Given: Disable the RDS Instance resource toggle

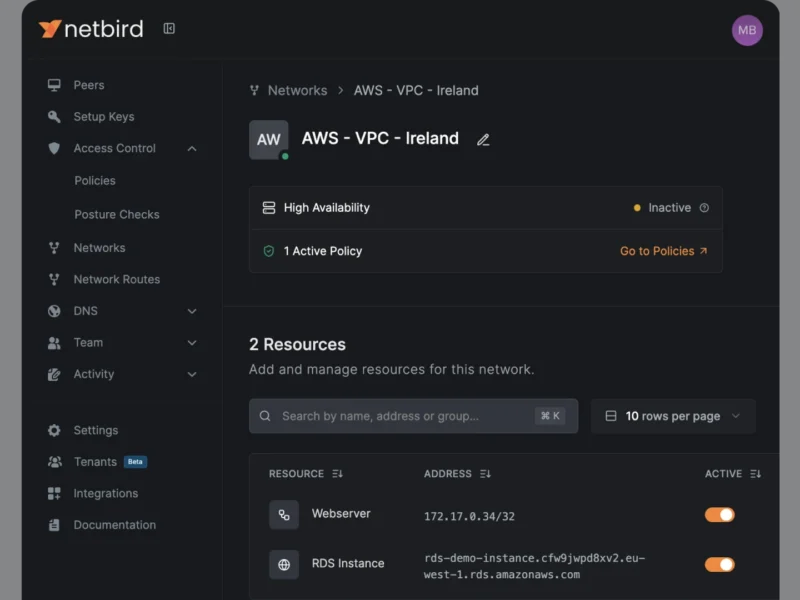Looking at the screenshot, I should (719, 564).
